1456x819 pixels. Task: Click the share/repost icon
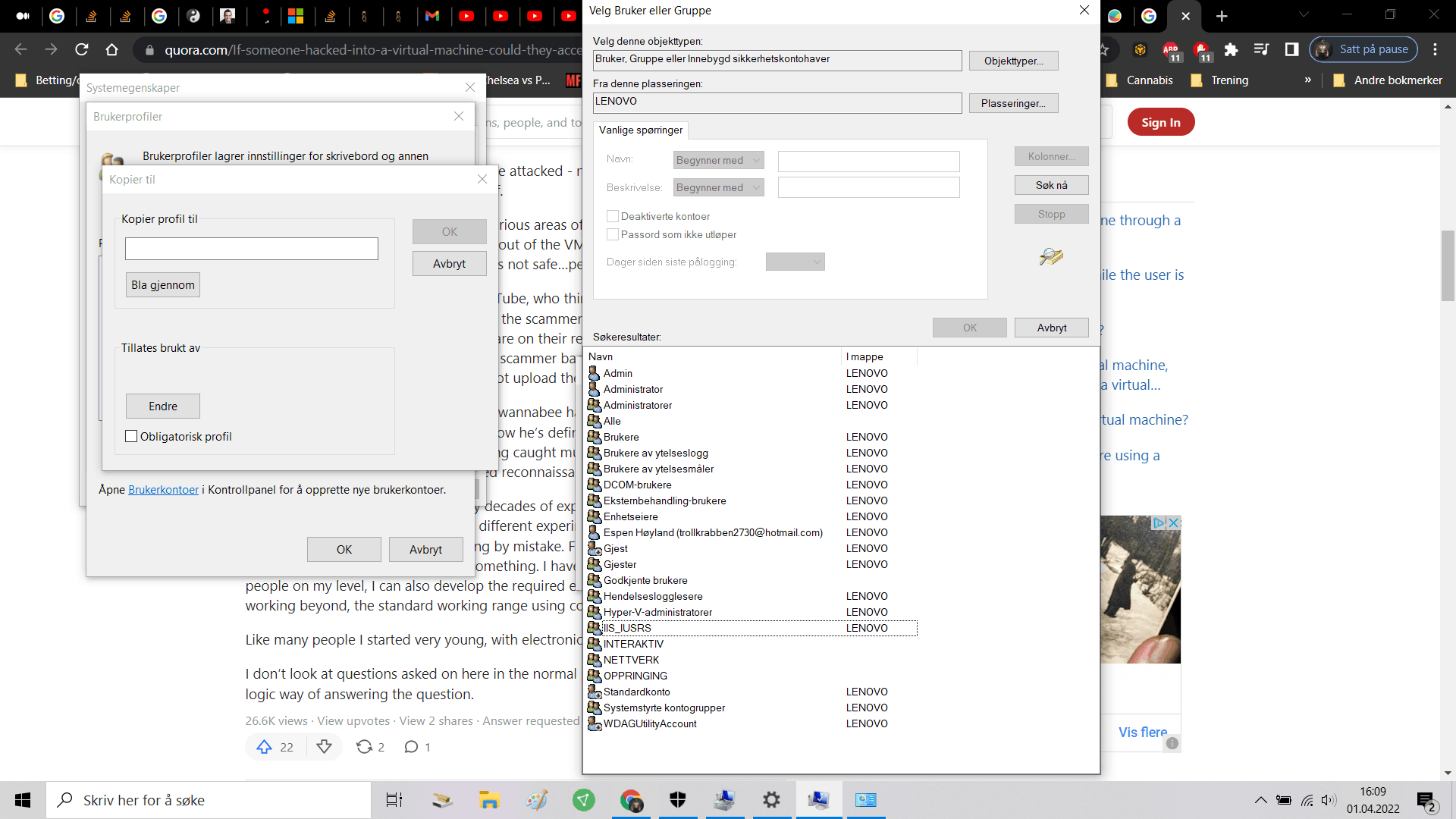(364, 747)
